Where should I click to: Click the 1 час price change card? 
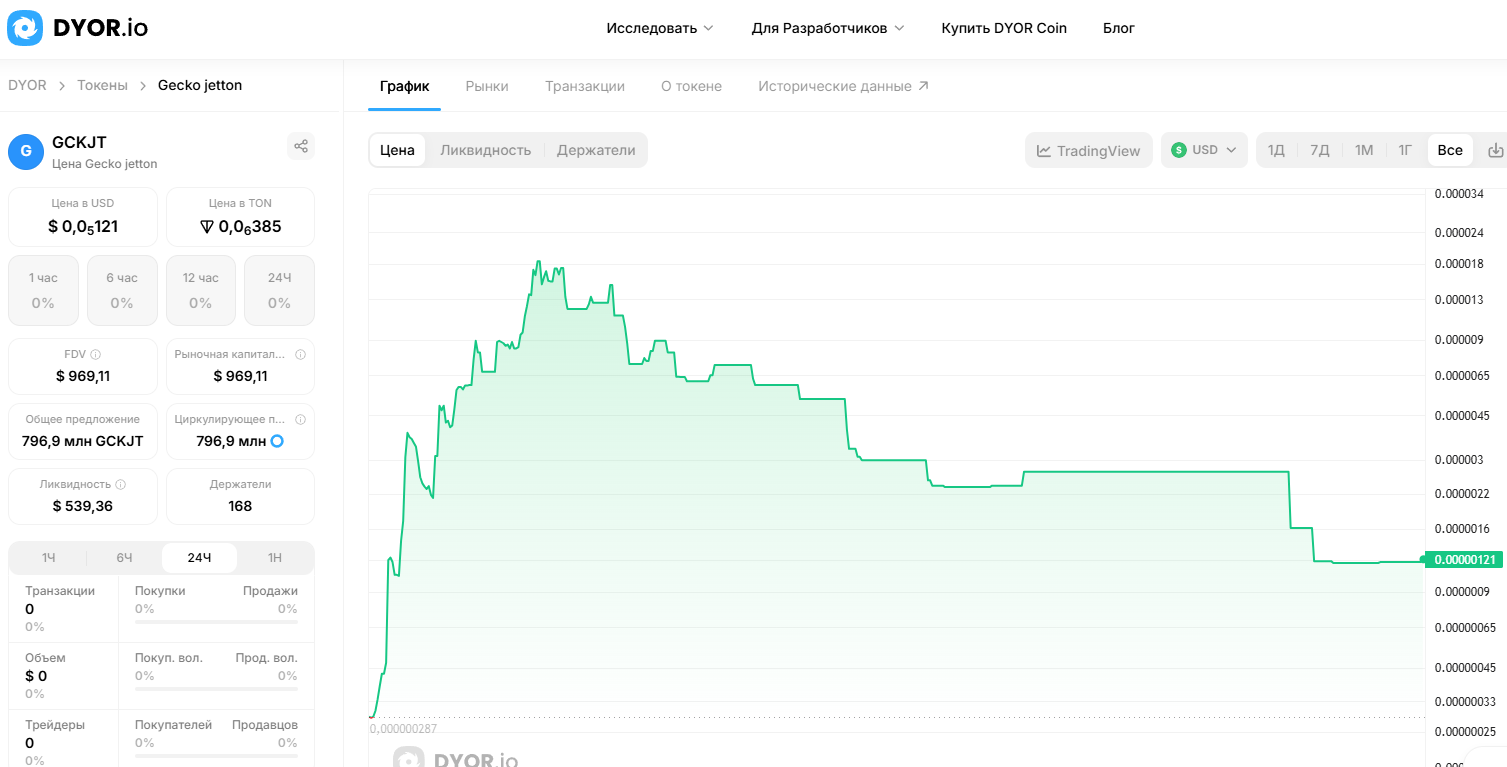point(43,290)
